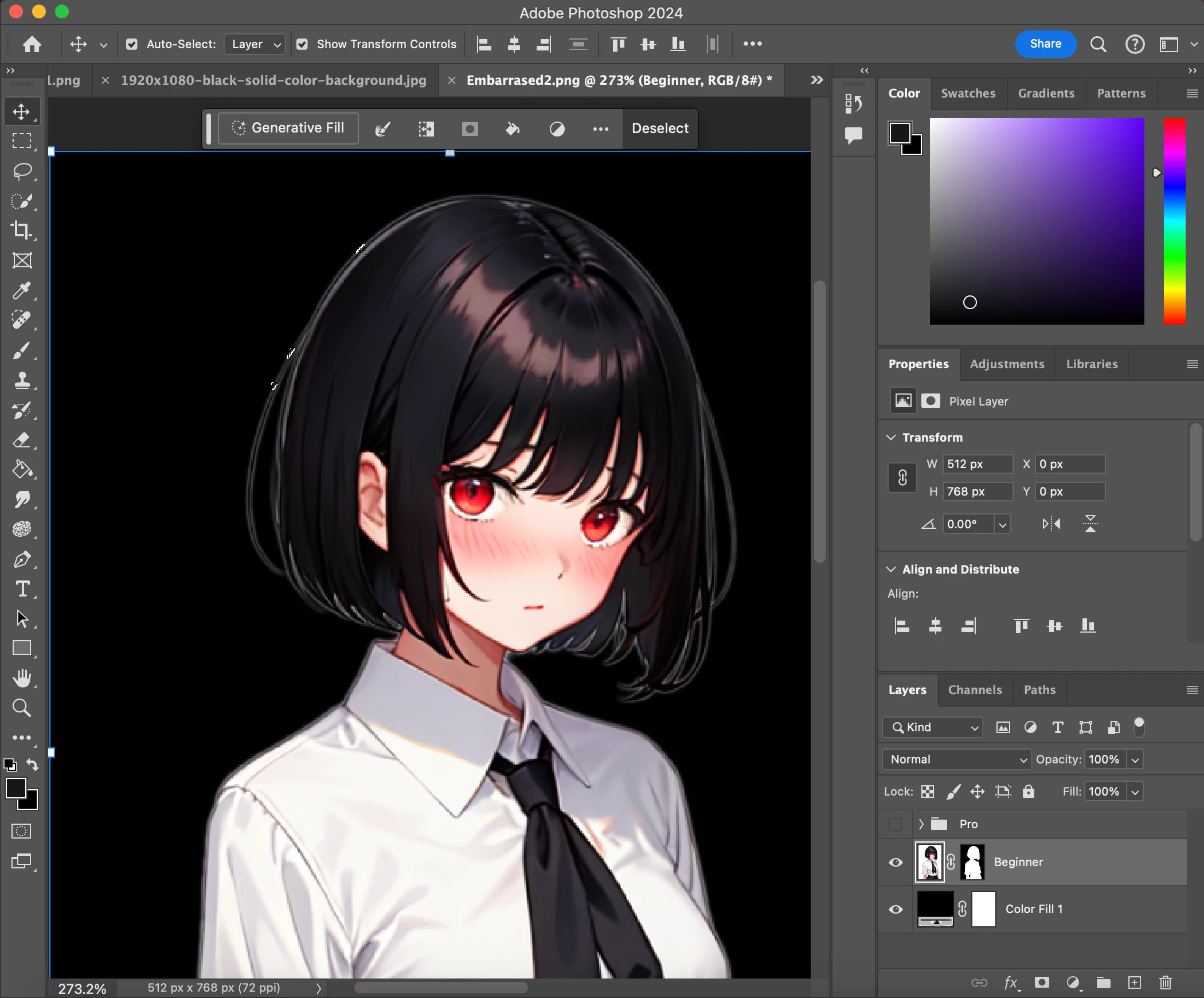Click the Generative Fill button
This screenshot has width=1204, height=998.
click(288, 128)
